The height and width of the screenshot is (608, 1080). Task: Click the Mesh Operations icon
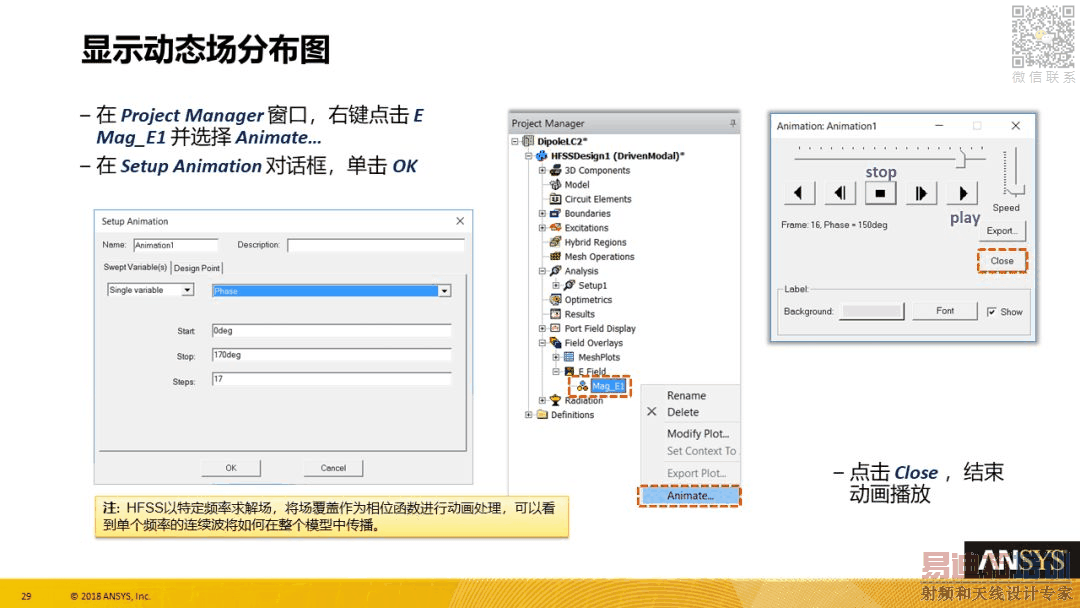click(x=555, y=256)
